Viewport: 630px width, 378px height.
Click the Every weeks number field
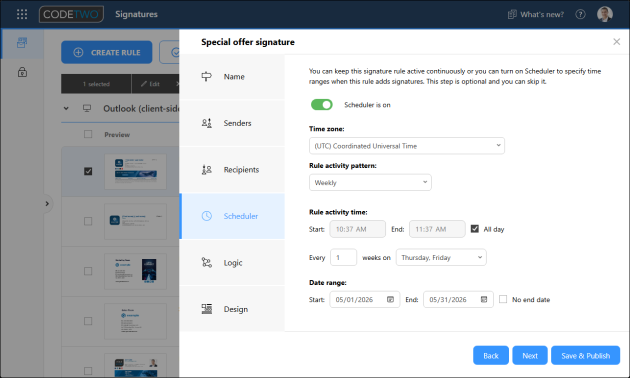tap(343, 257)
